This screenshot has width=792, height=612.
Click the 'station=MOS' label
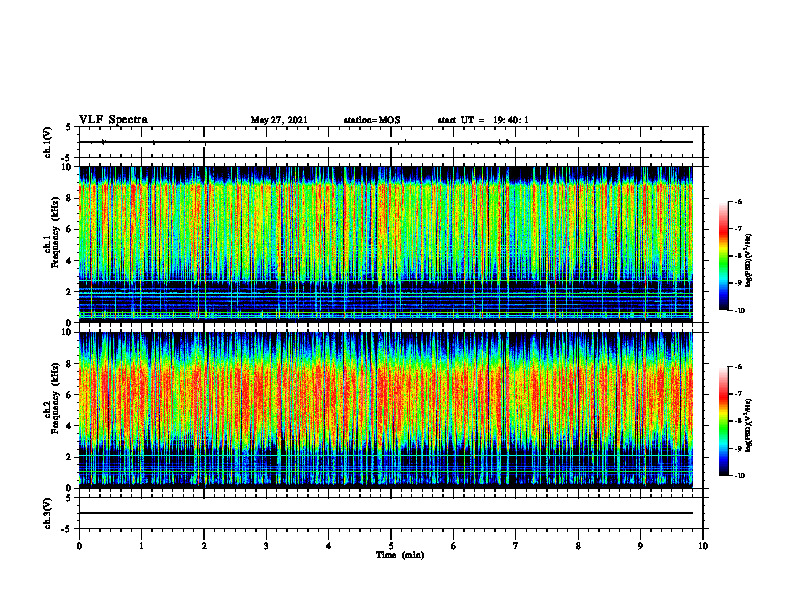pyautogui.click(x=372, y=120)
